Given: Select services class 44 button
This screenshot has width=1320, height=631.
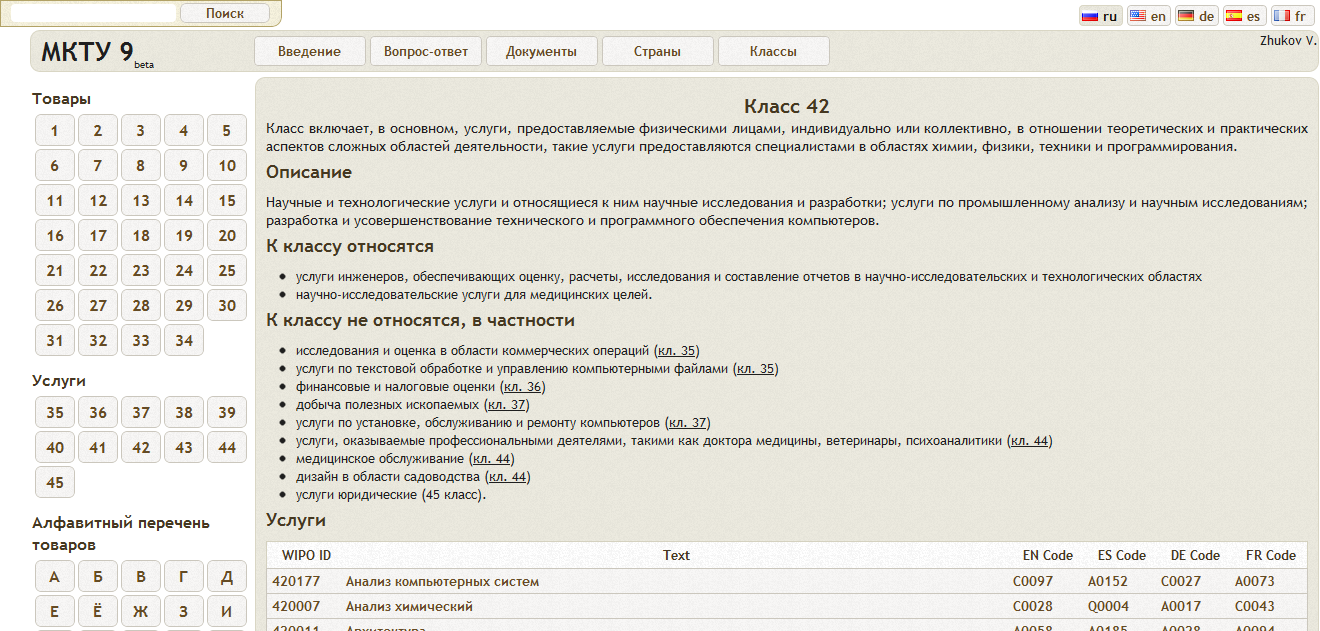Looking at the screenshot, I should [227, 447].
